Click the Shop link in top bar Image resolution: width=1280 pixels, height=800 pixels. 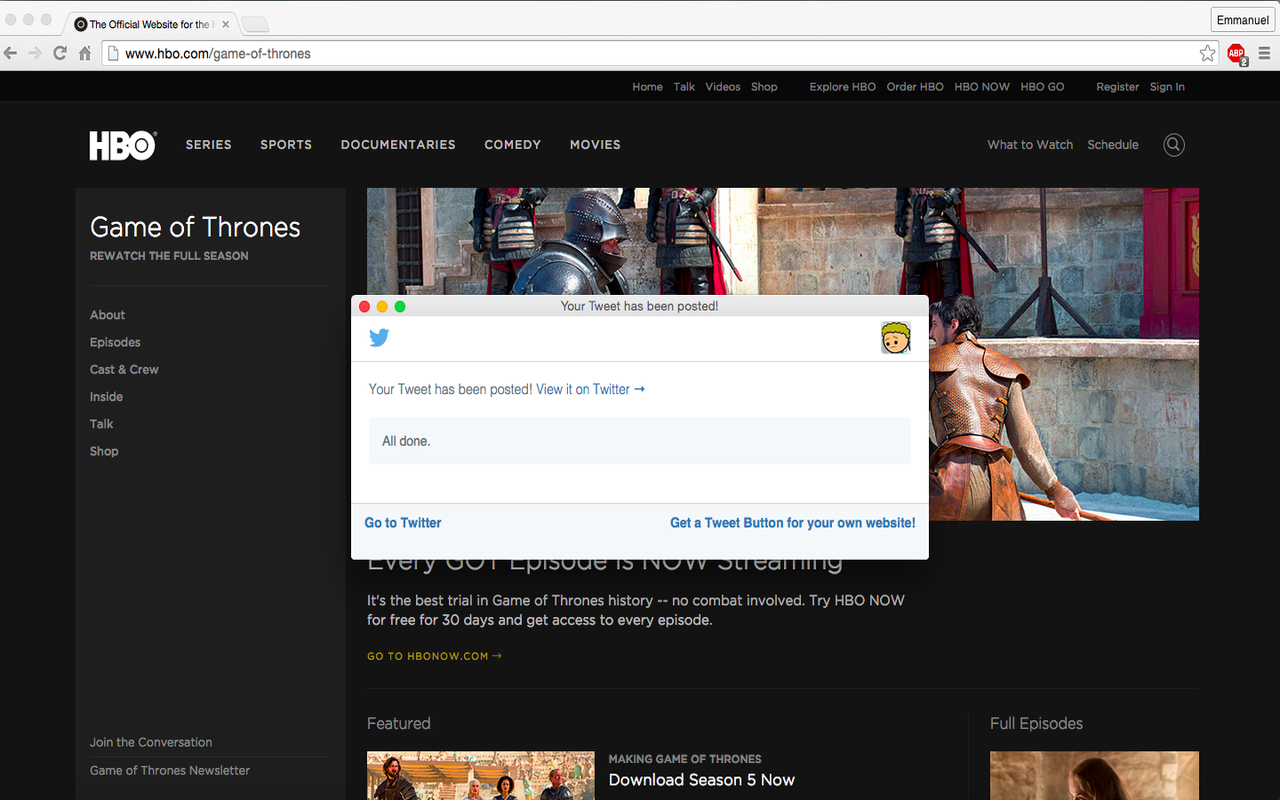click(x=764, y=87)
